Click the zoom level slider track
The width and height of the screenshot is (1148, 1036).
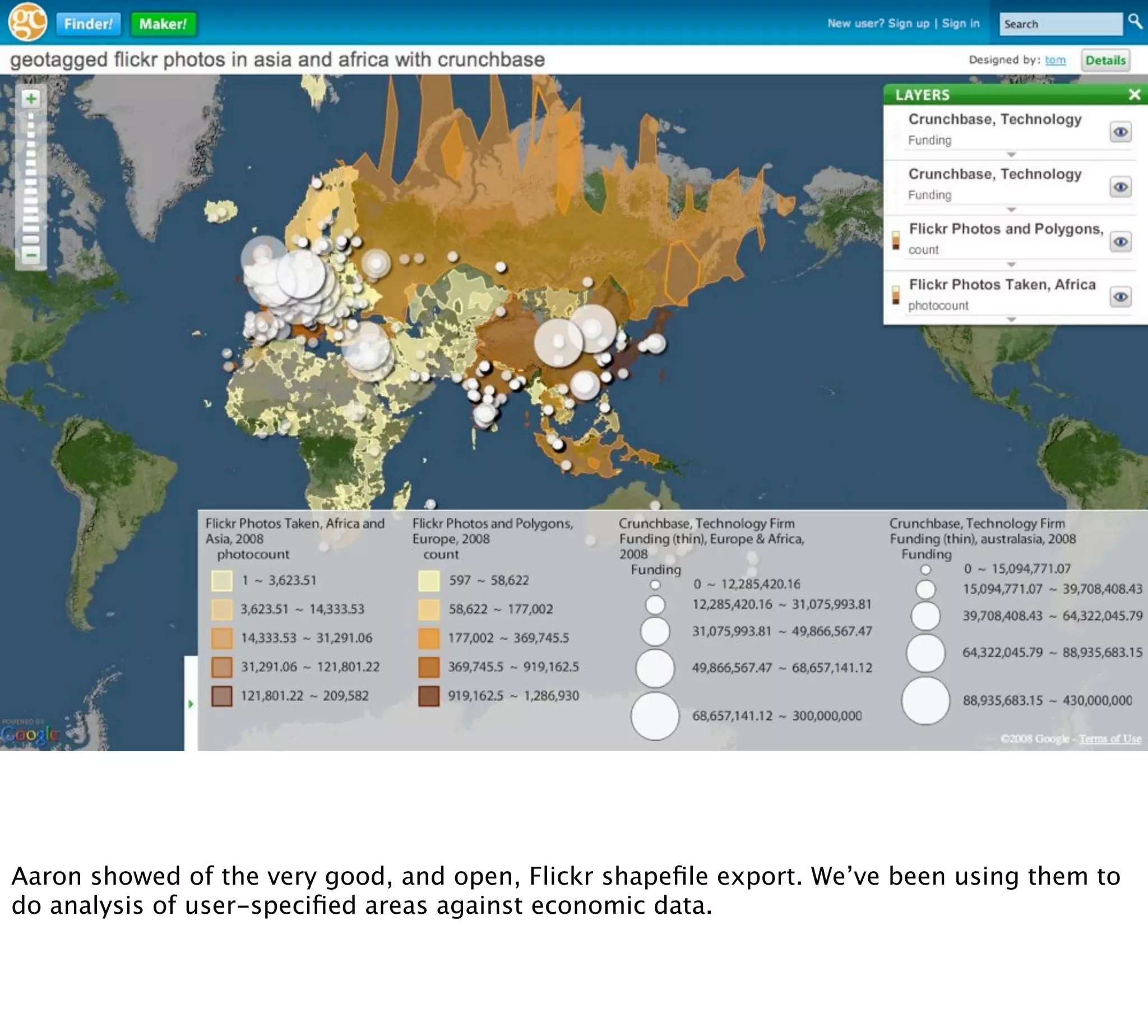point(31,177)
